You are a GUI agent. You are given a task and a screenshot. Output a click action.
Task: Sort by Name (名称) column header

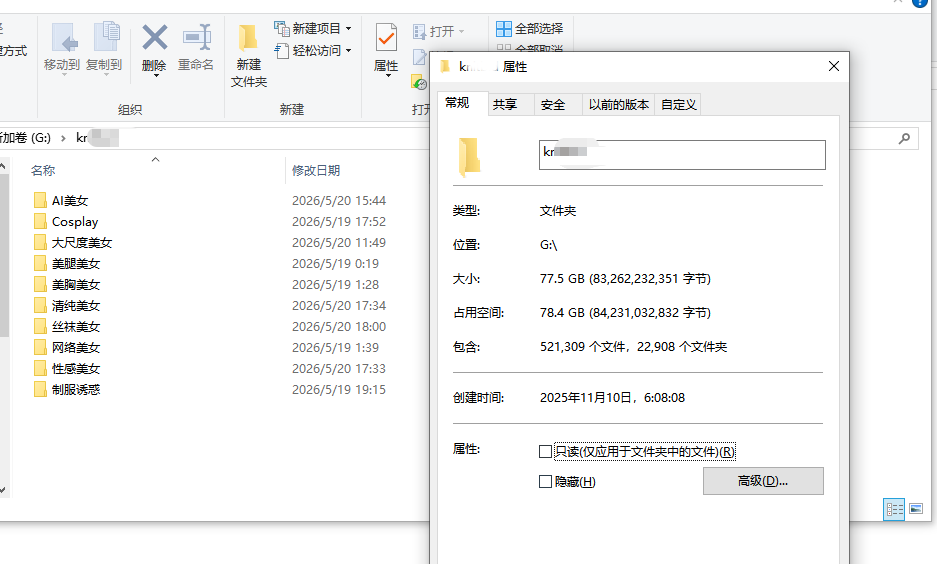[43, 171]
